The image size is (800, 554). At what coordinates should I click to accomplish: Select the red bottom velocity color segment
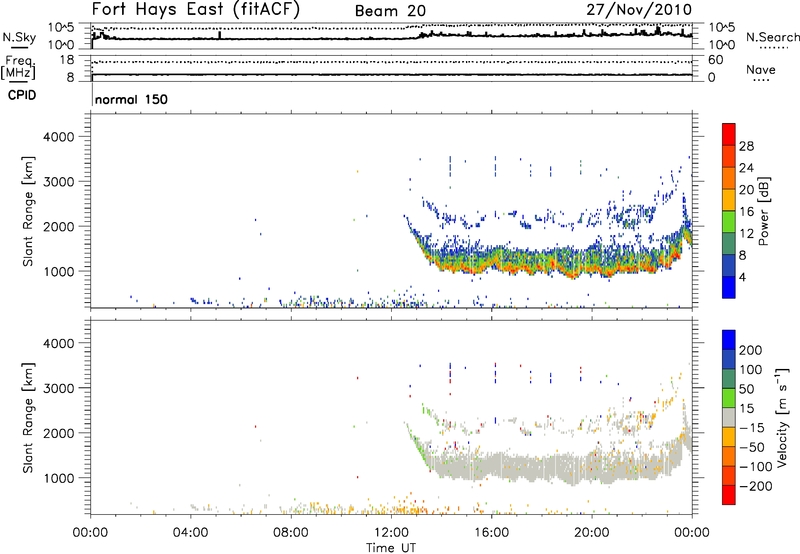tap(729, 495)
